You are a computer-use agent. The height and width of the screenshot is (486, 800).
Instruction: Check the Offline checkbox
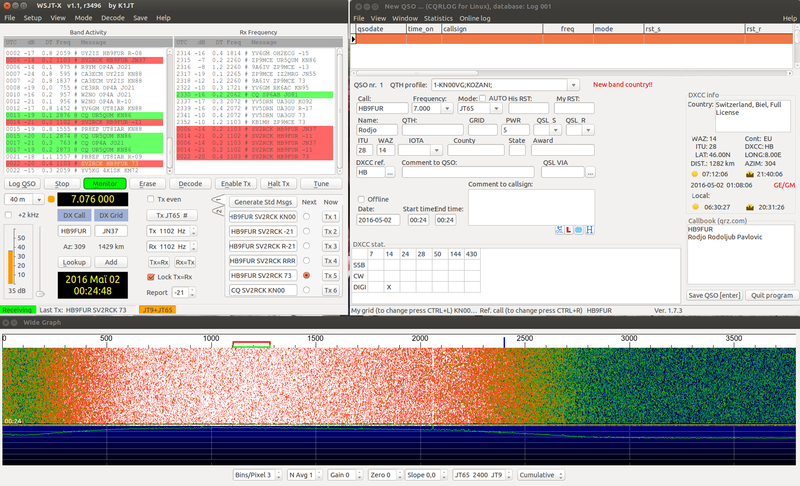pyautogui.click(x=361, y=199)
